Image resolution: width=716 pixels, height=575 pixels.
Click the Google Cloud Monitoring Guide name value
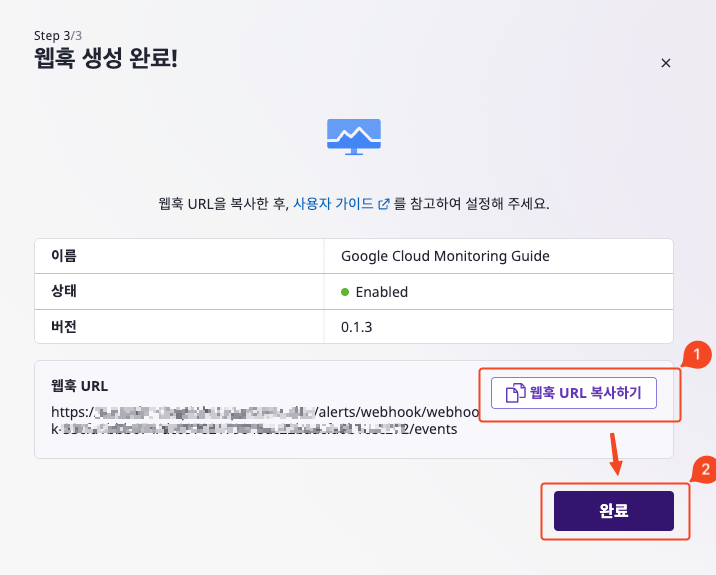pyautogui.click(x=445, y=256)
